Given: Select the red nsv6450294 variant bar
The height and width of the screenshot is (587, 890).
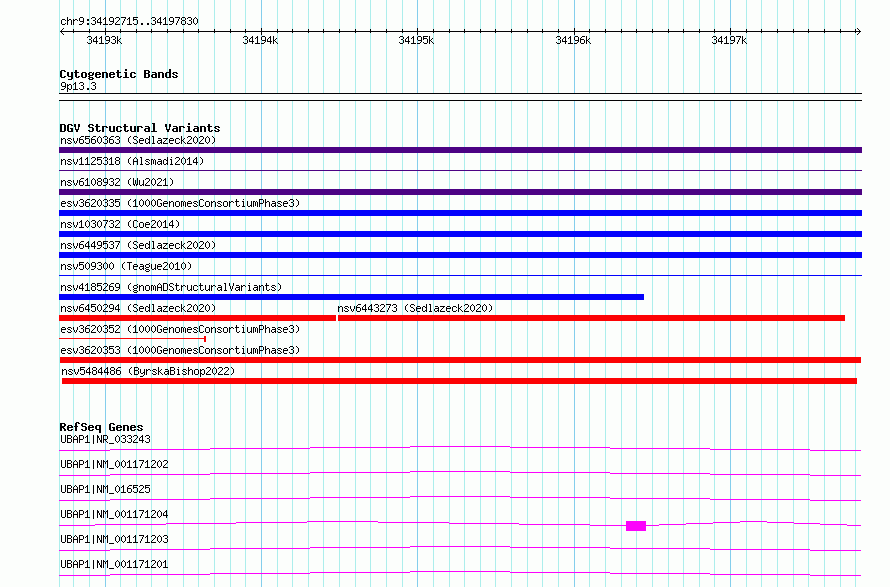Looking at the screenshot, I should [198, 318].
